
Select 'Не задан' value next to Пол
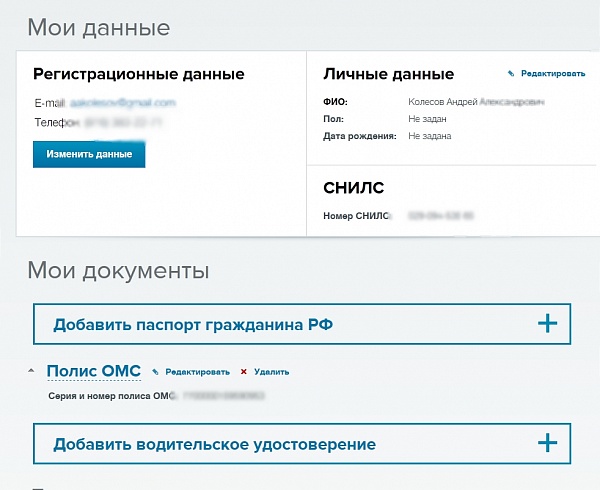427,119
